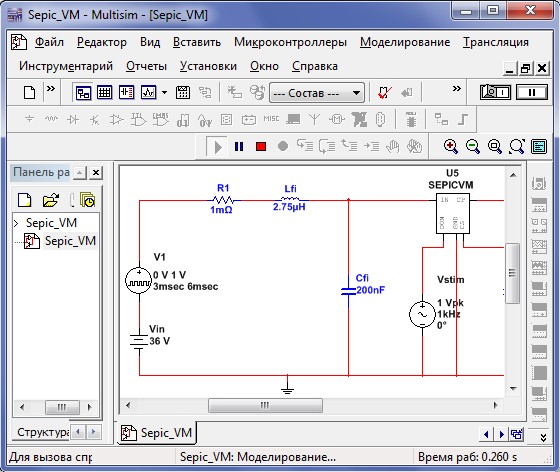
Task: Create new file in design panel
Action: (x=24, y=200)
